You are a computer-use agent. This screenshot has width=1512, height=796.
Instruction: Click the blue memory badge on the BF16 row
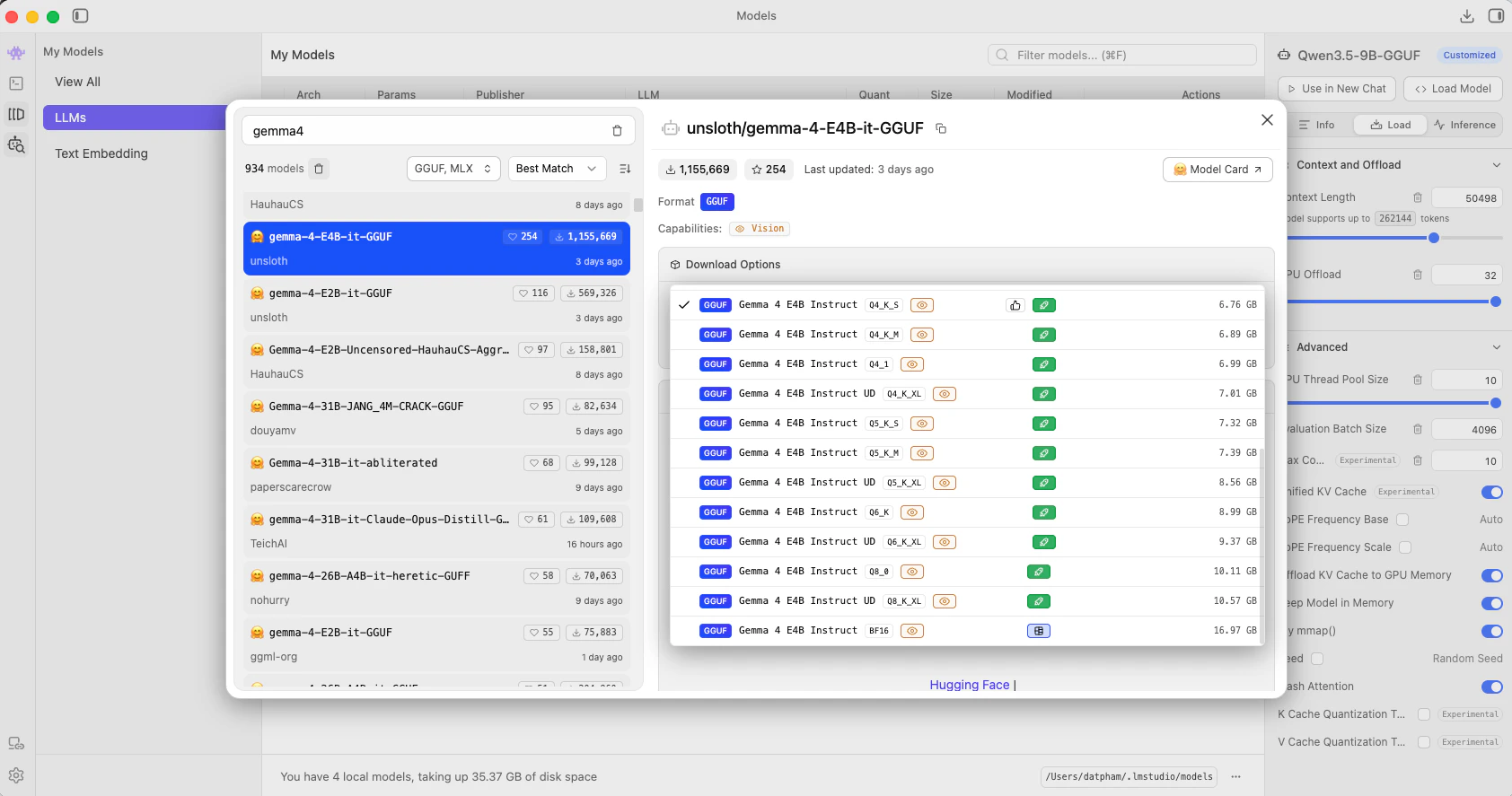tap(1039, 631)
